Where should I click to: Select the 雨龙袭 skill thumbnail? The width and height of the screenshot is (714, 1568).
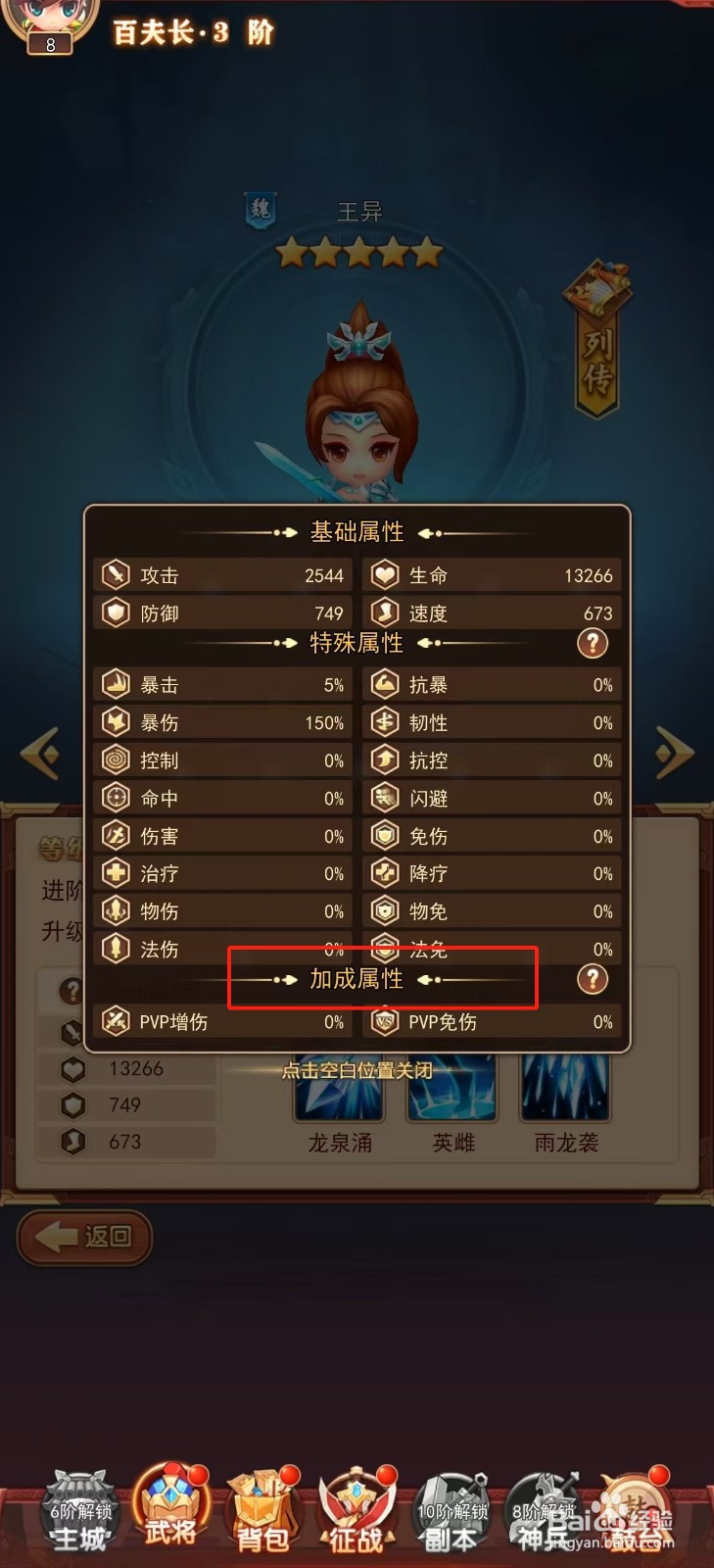point(566,1088)
